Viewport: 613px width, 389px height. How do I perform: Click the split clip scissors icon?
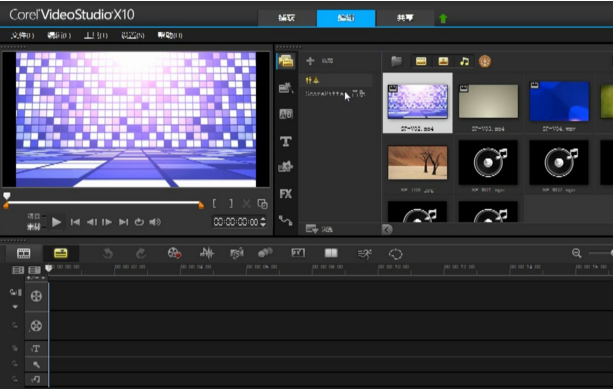click(246, 203)
